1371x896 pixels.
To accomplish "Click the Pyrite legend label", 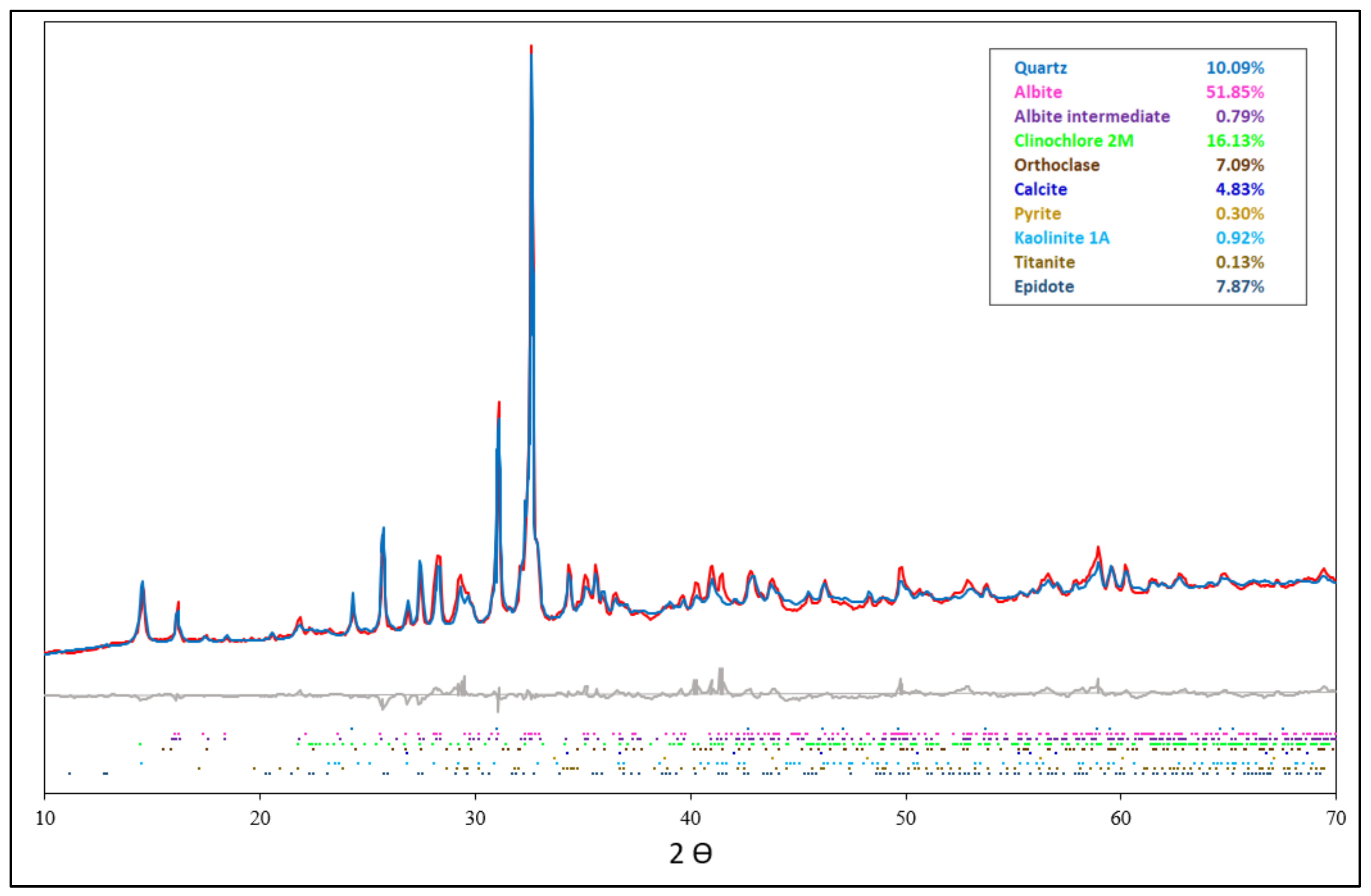I will 1037,213.
